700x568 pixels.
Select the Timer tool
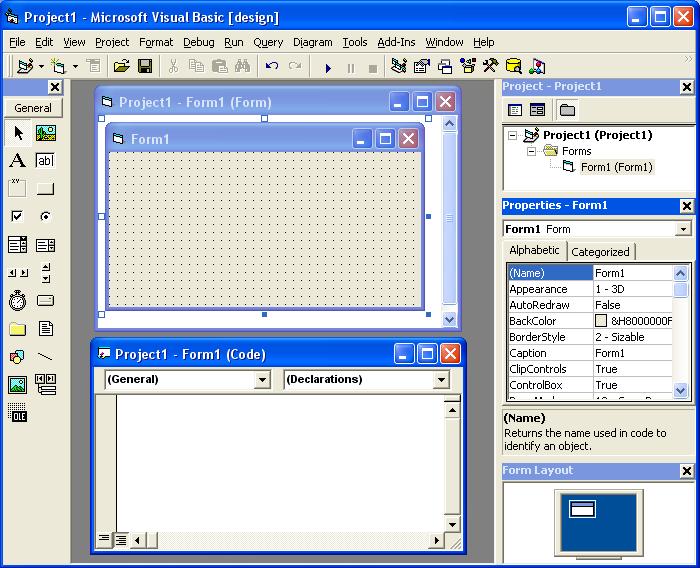click(18, 301)
